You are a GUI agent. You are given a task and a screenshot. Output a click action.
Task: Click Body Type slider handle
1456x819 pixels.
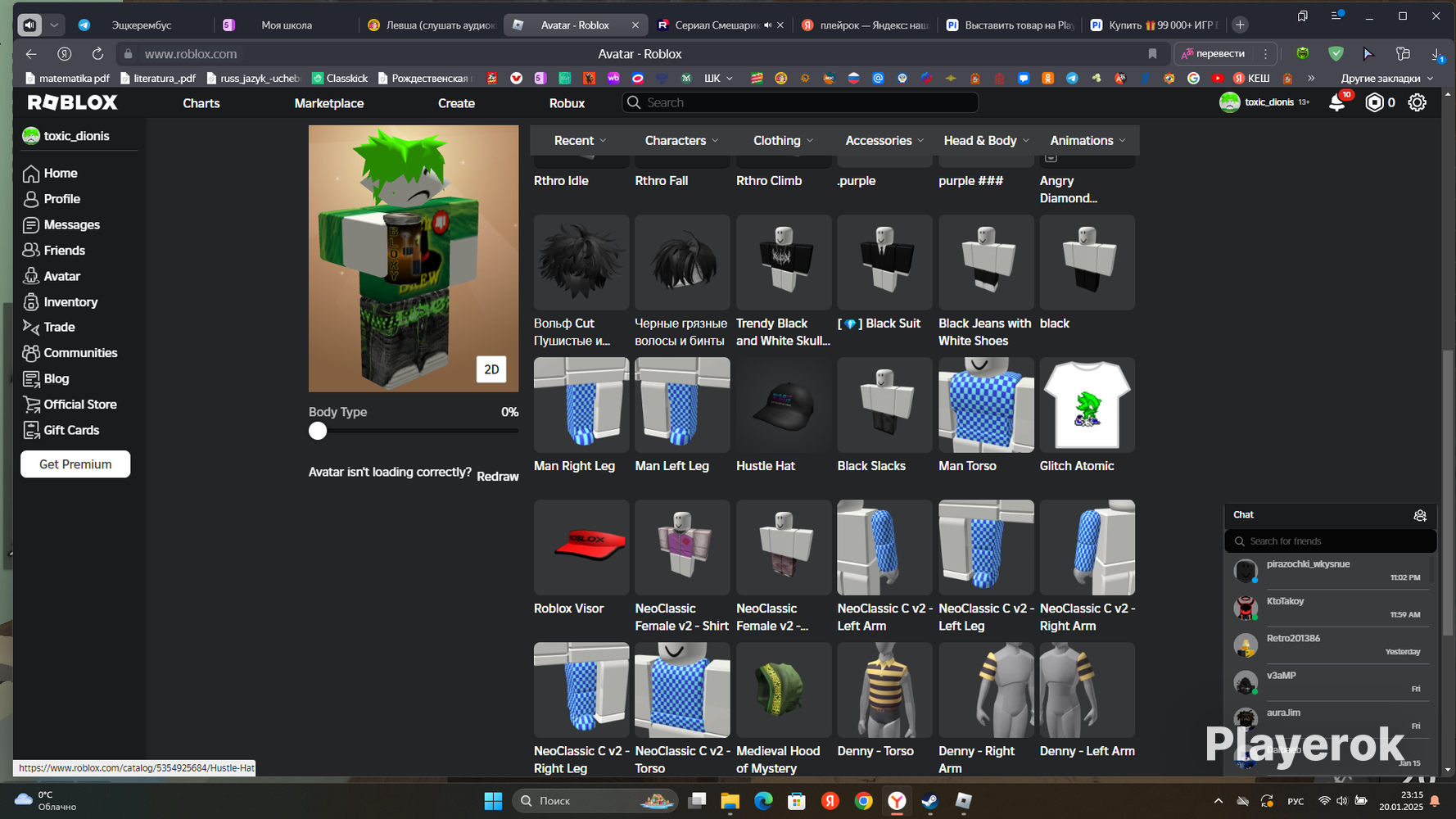point(318,432)
